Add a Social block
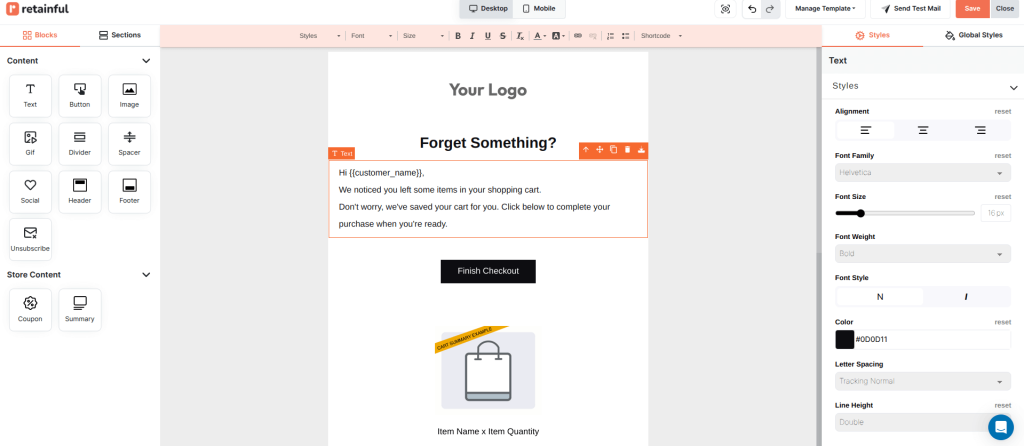The height and width of the screenshot is (446, 1024). 30,192
